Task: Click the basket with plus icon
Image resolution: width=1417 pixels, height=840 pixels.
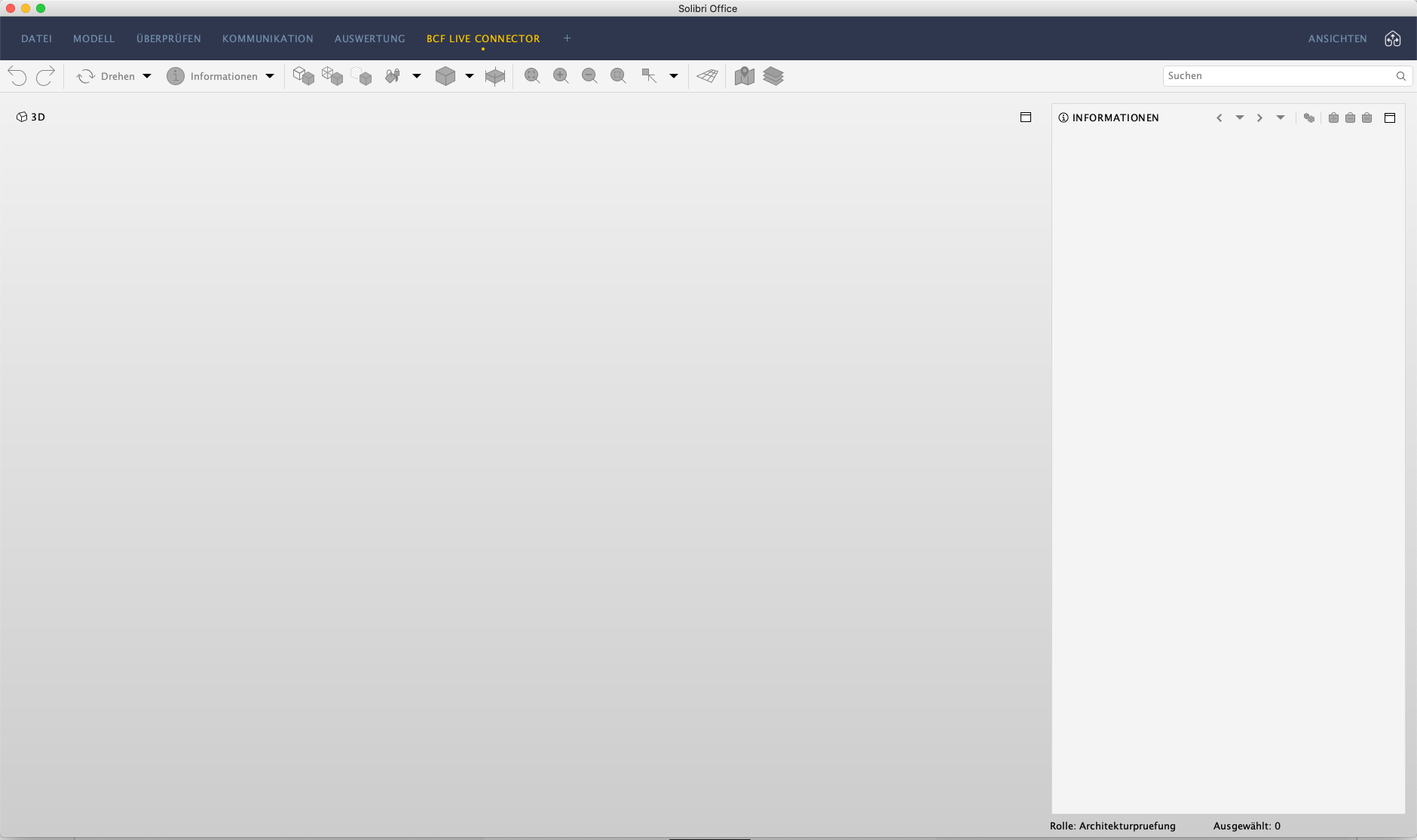Action: [1333, 118]
